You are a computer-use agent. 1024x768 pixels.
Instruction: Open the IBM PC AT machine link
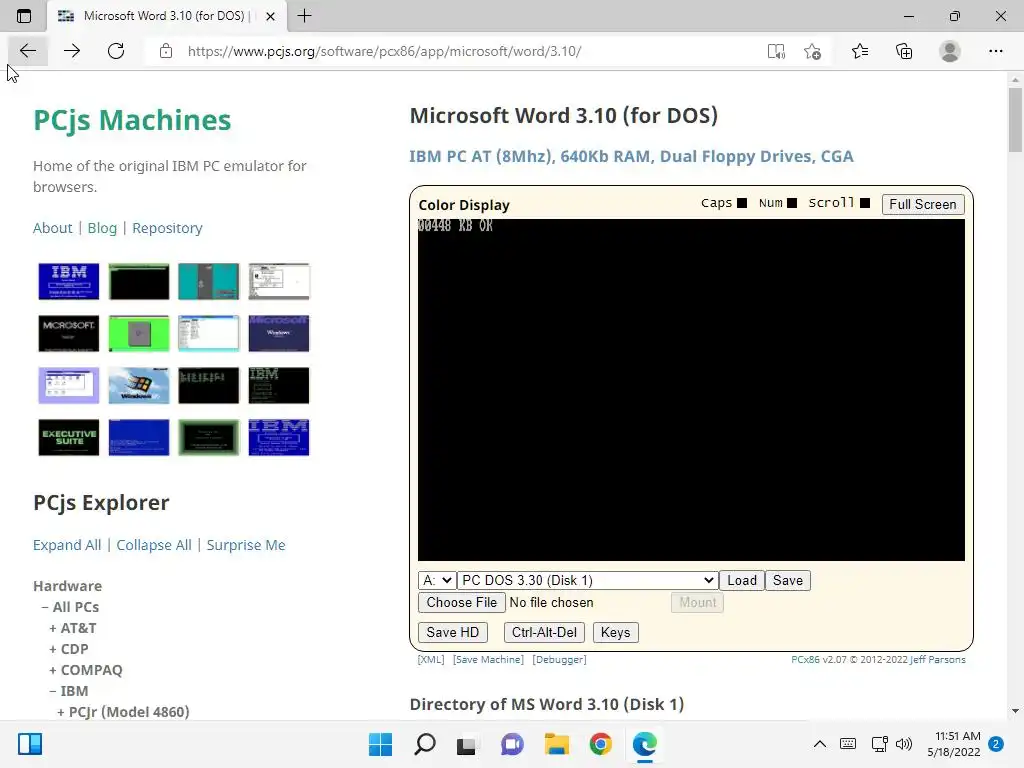[x=631, y=156]
